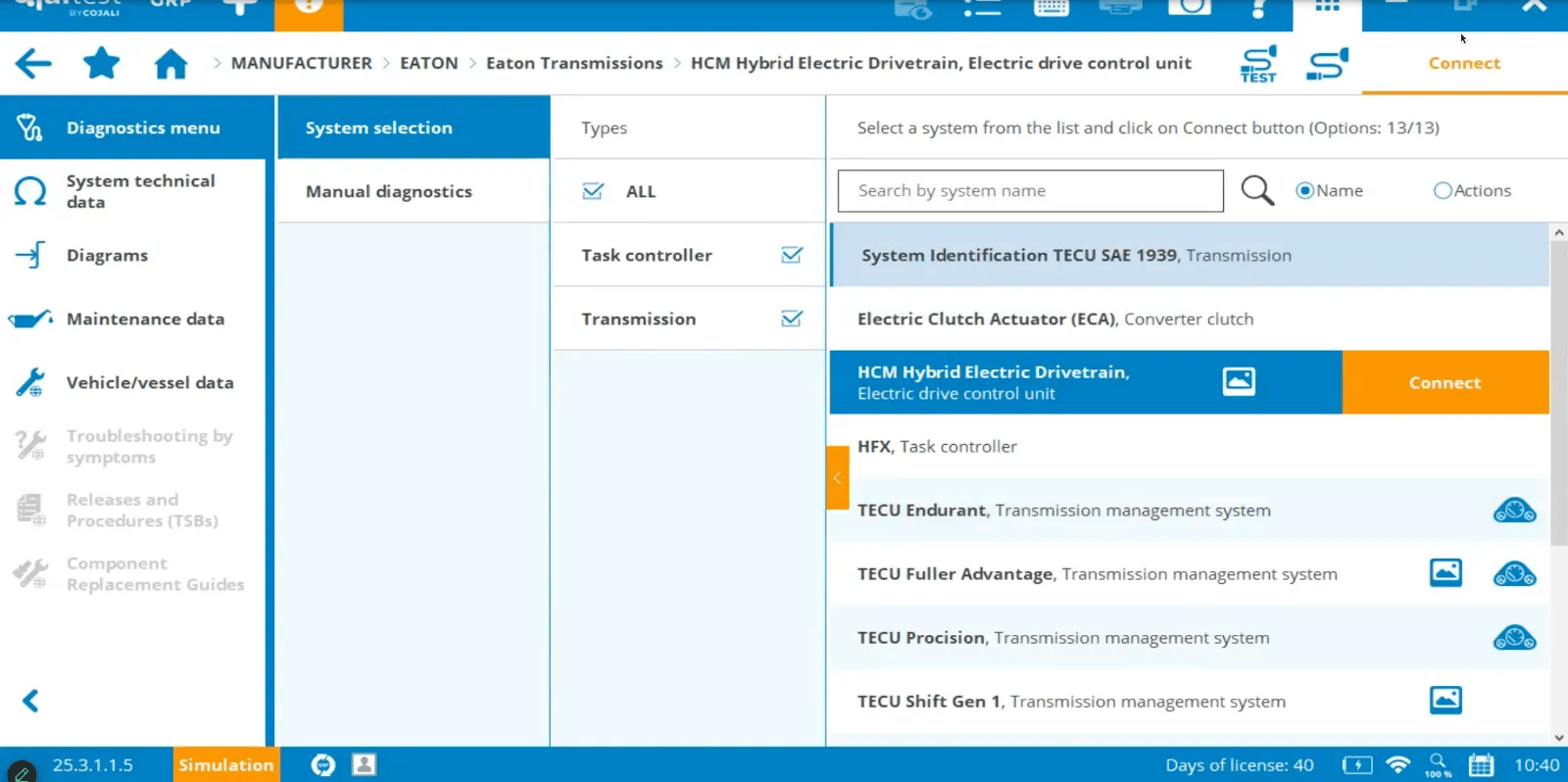1568x782 pixels.
Task: Select TECU Shift Gen 1 row
Action: coord(1190,701)
